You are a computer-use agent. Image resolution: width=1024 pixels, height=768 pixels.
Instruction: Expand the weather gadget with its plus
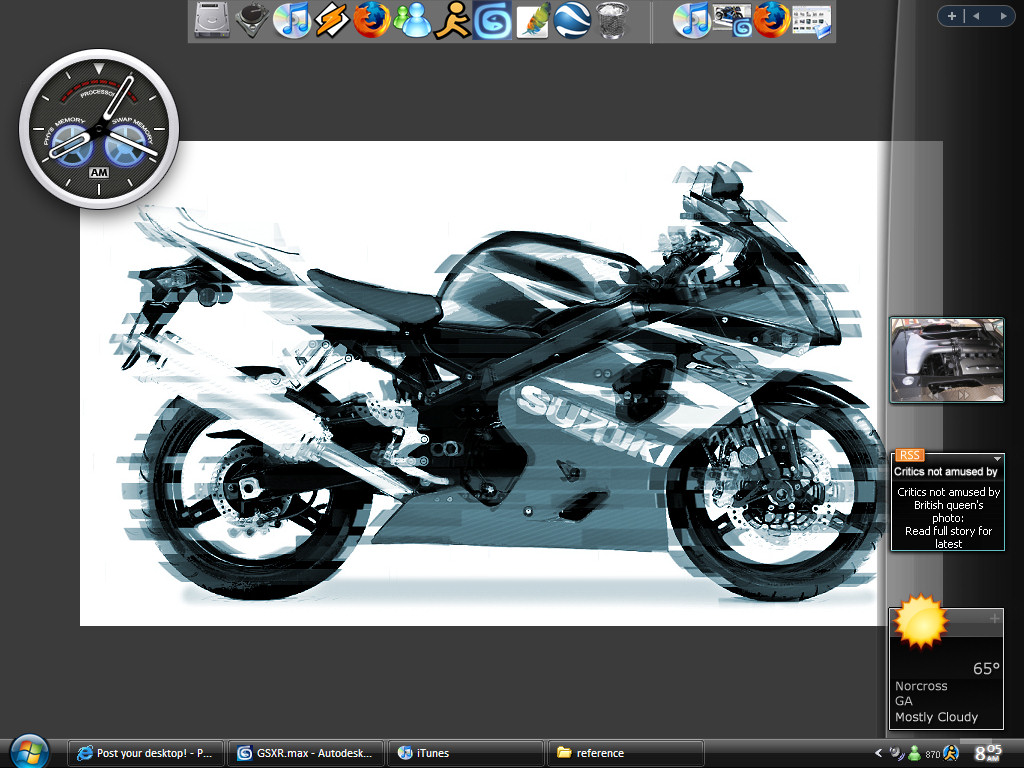[995, 618]
